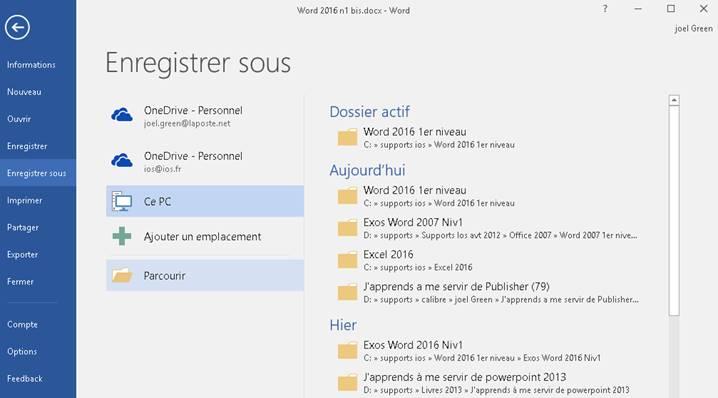Image resolution: width=718 pixels, height=398 pixels.
Task: Choose OneDrive cloud icon for ios@ios.fr
Action: coord(122,160)
